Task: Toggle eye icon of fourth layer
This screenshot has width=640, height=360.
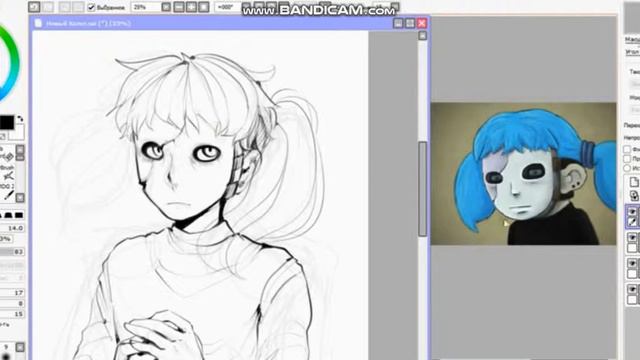Action: tap(632, 289)
